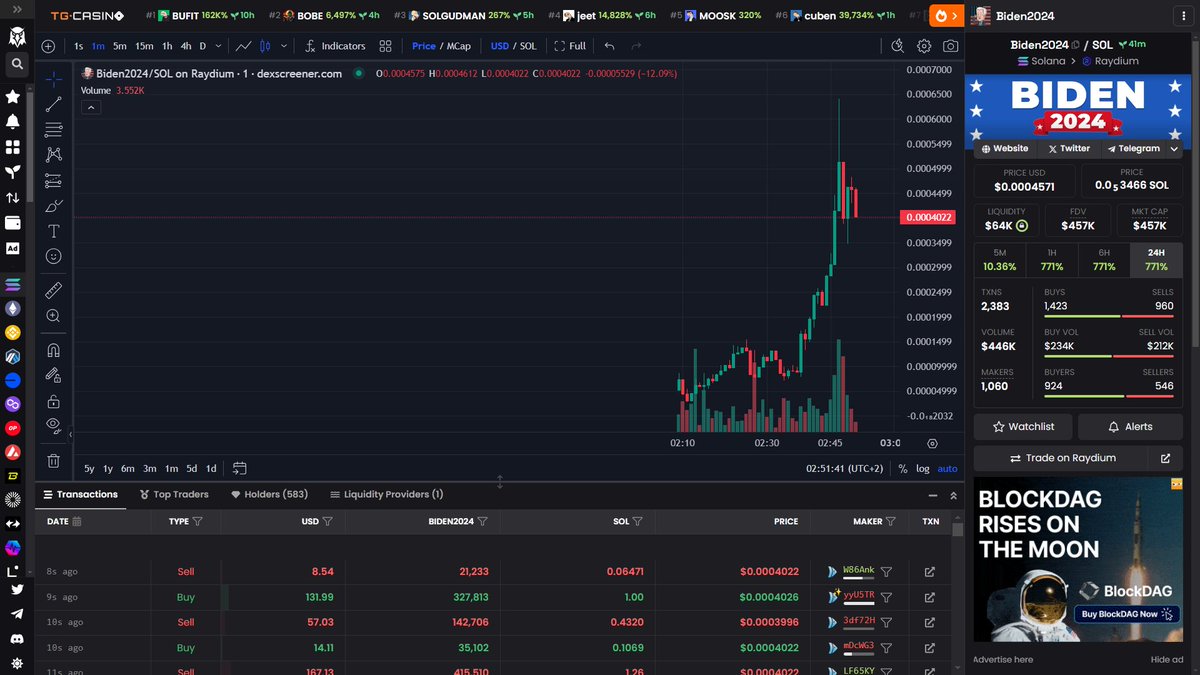Toggle log scale on chart
This screenshot has width=1200, height=675.
[922, 468]
